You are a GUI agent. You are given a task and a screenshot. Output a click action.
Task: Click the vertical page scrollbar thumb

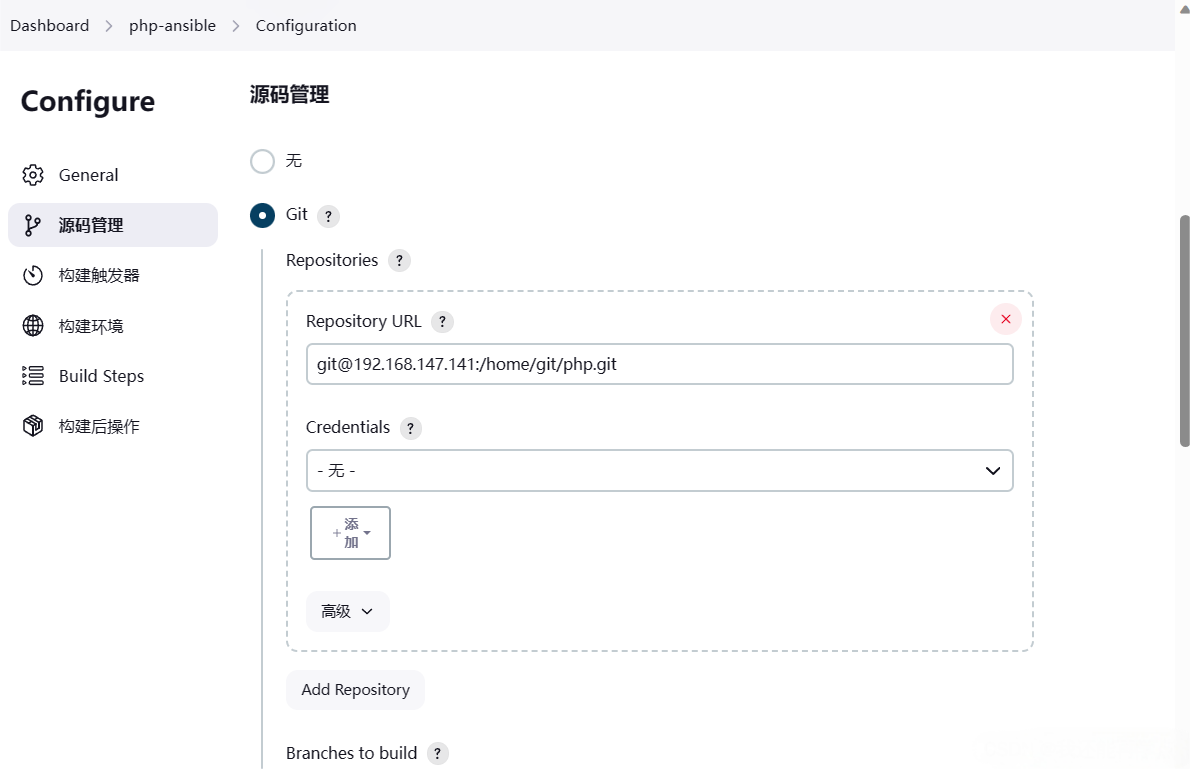(x=1184, y=331)
